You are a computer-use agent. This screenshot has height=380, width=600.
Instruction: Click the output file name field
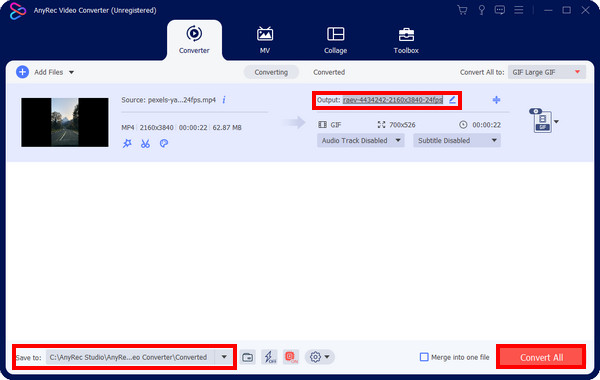(393, 100)
